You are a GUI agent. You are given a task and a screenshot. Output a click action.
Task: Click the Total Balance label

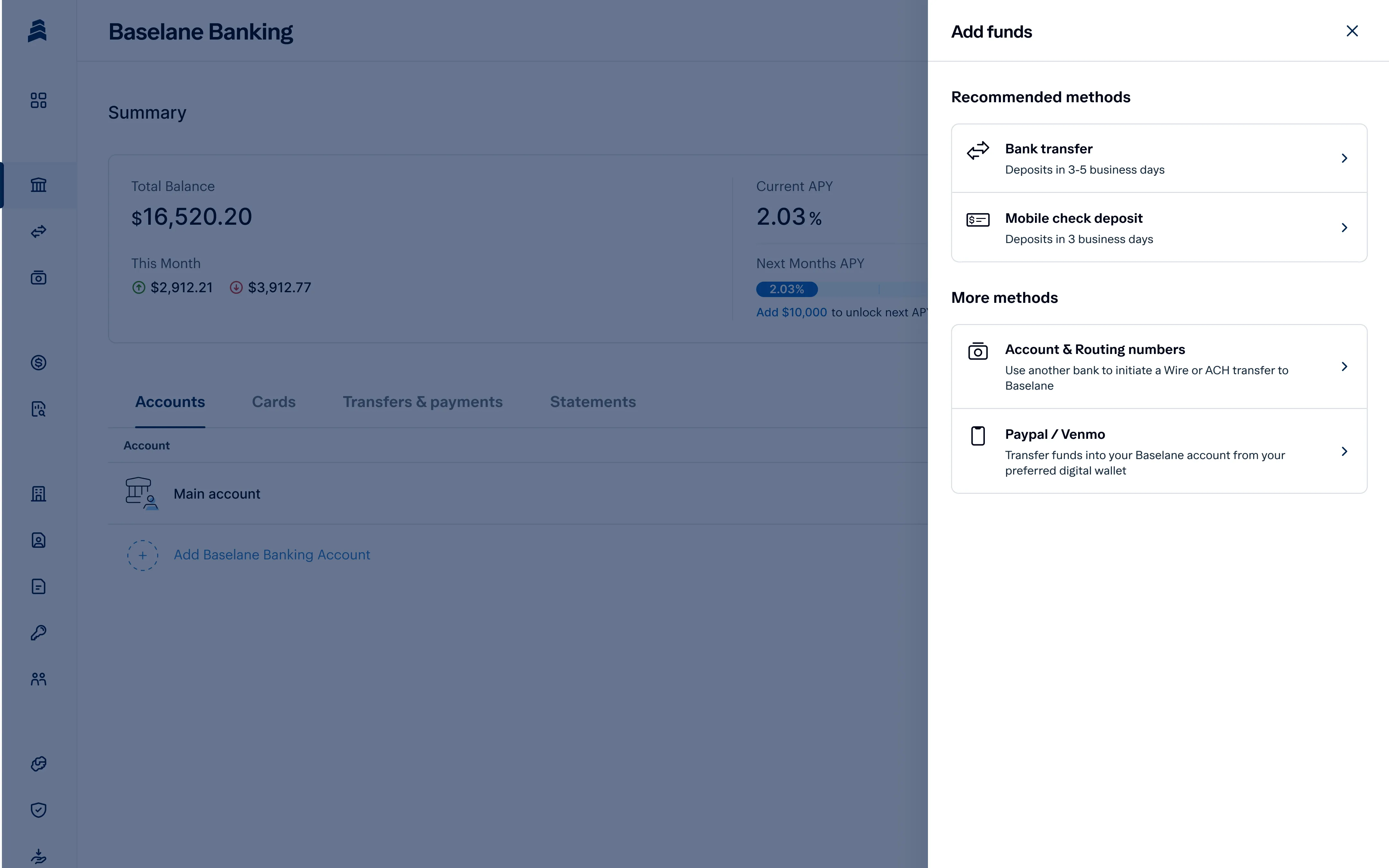pyautogui.click(x=173, y=186)
